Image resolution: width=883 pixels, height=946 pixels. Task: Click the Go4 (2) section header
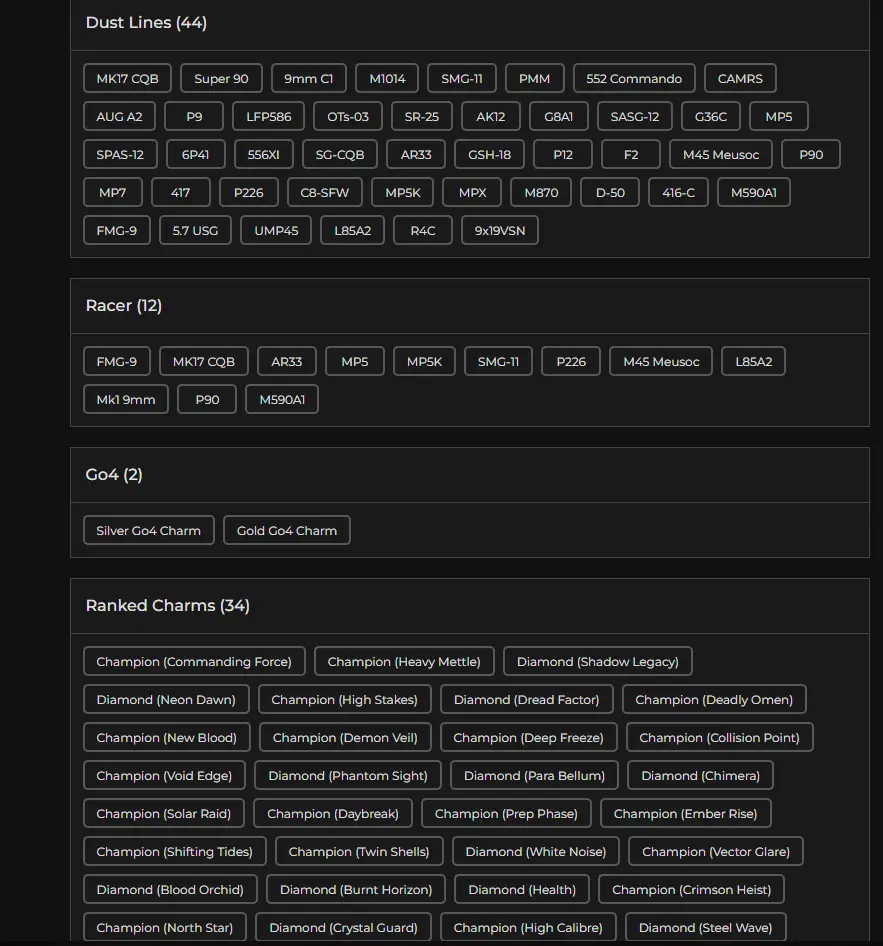(x=470, y=475)
